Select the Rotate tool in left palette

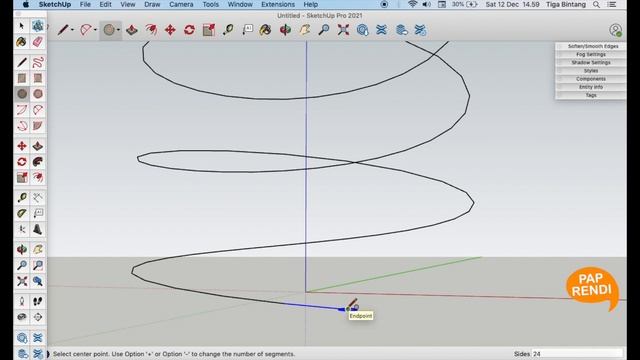pos(22,162)
